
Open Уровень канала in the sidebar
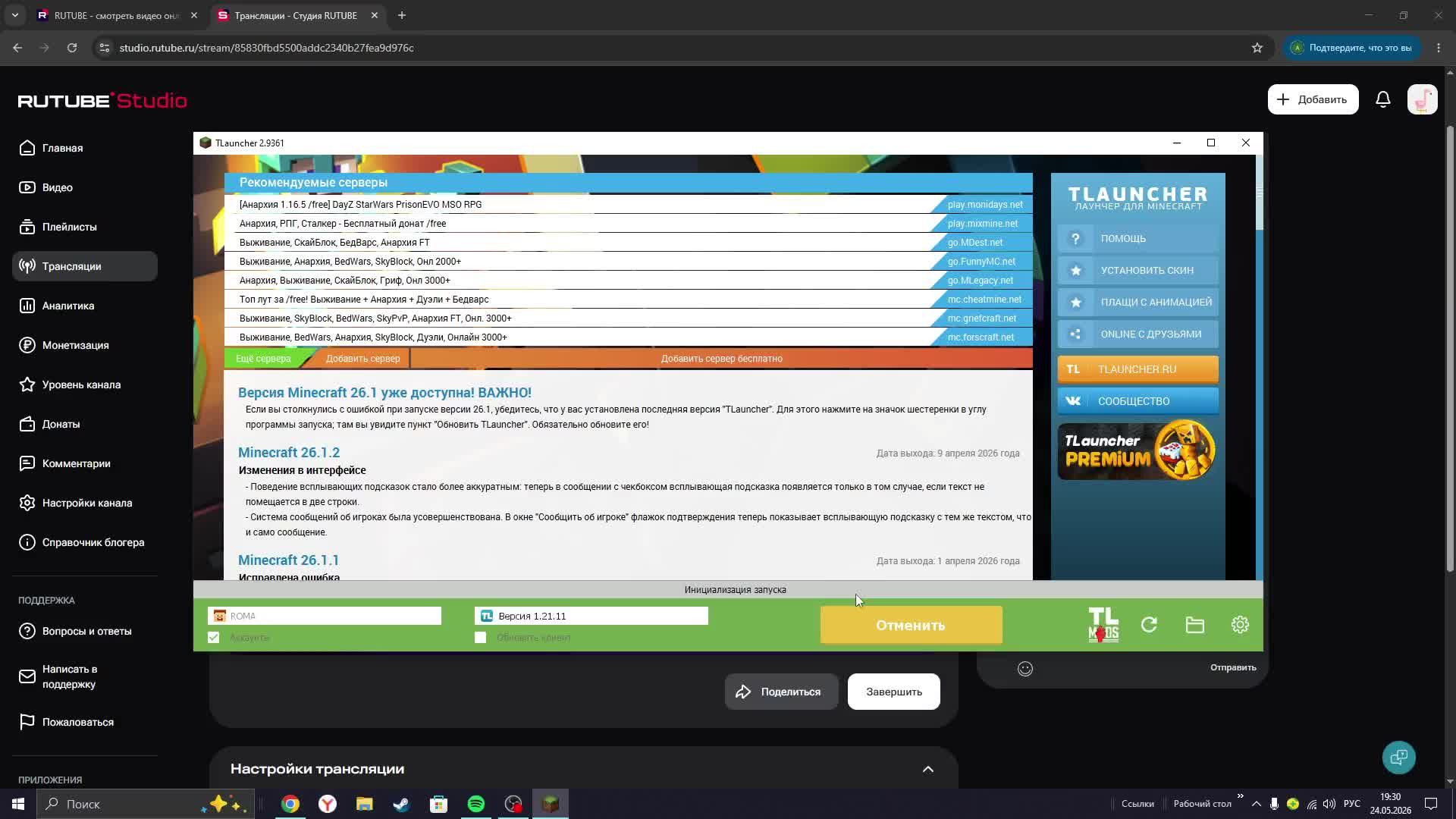click(85, 384)
